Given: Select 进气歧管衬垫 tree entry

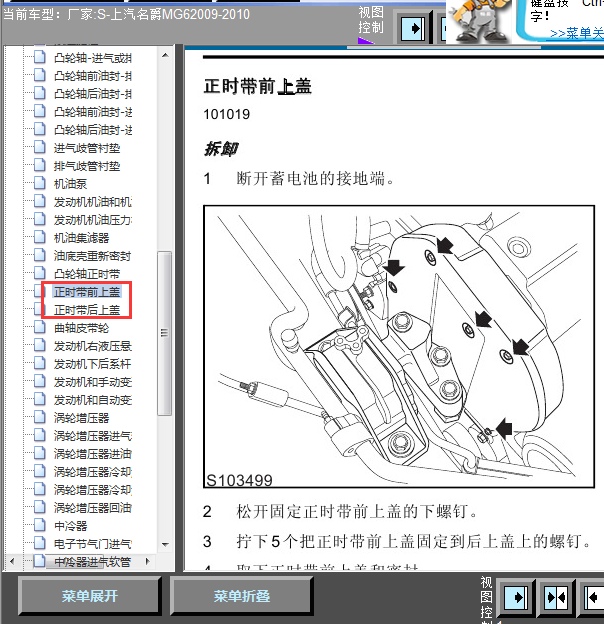Looking at the screenshot, I should pos(87,148).
